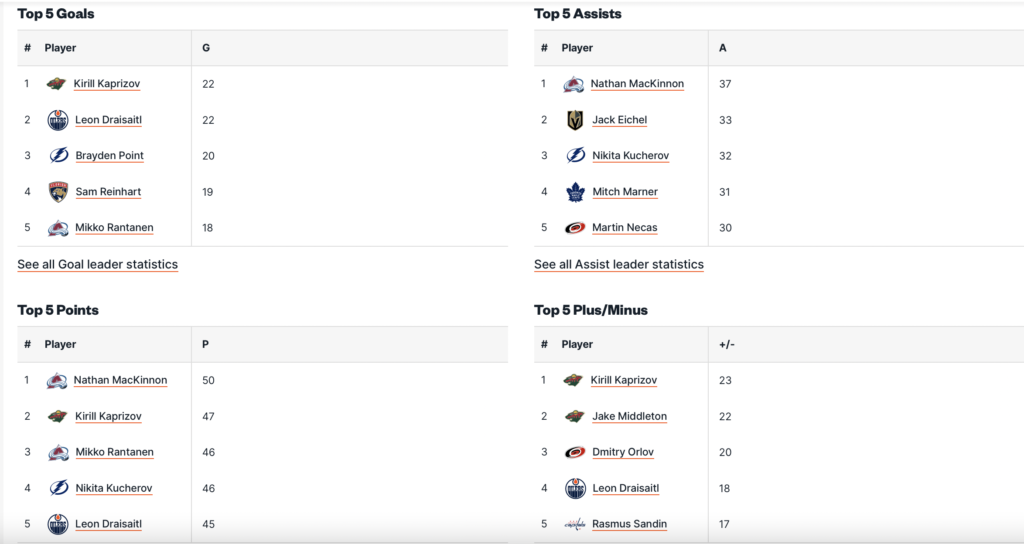Click Nikita Kucherov in Top 5 Points
Screen dimensions: 1024x544
point(113,488)
